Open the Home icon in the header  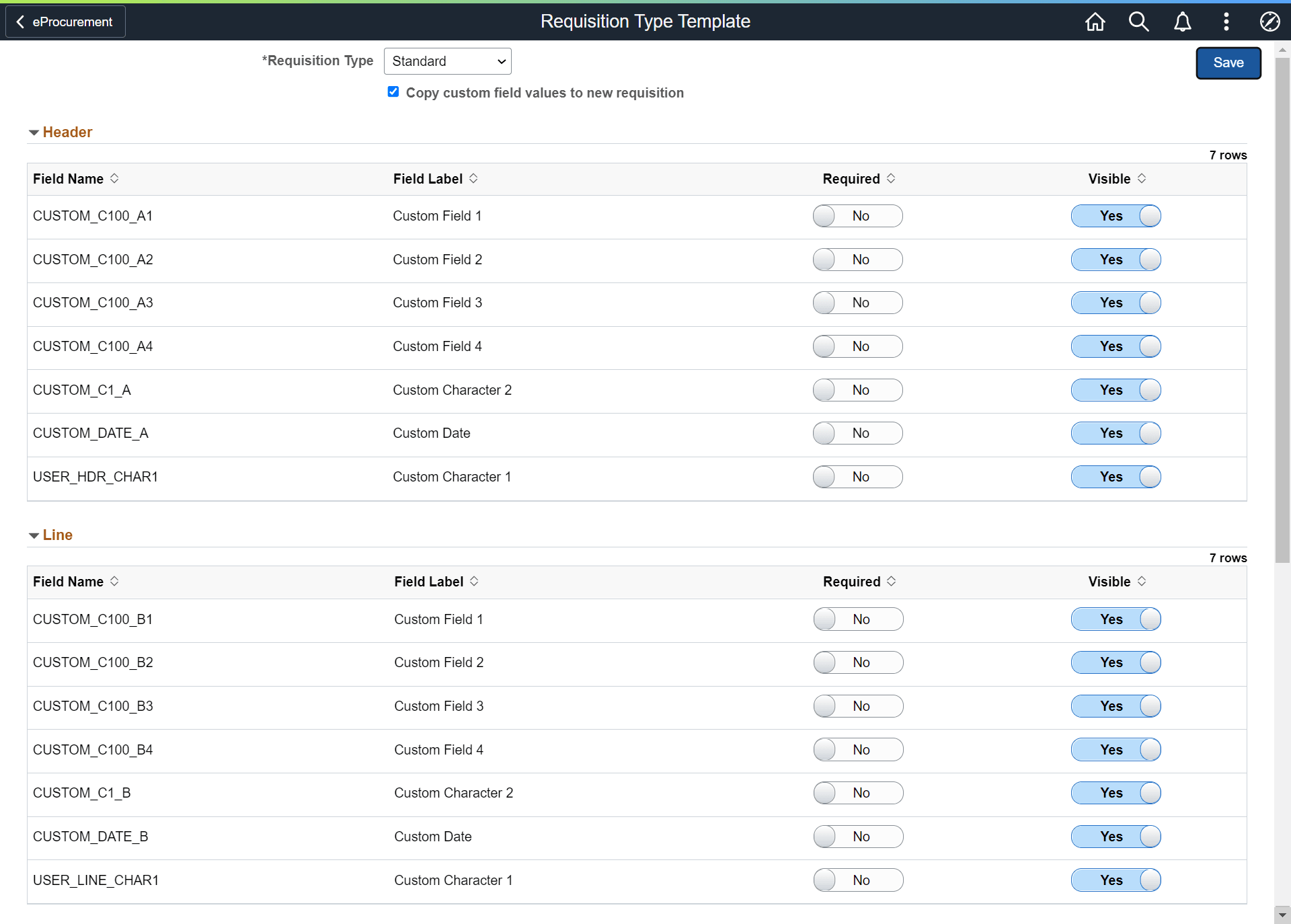tap(1094, 22)
